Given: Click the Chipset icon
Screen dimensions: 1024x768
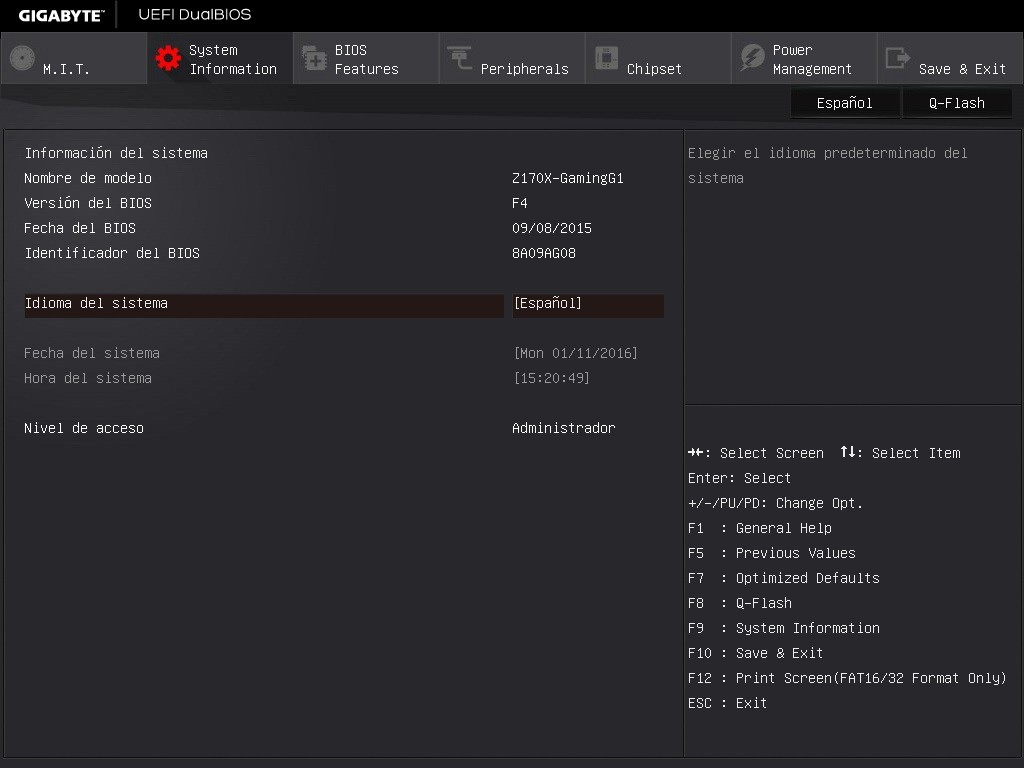Looking at the screenshot, I should [x=606, y=58].
